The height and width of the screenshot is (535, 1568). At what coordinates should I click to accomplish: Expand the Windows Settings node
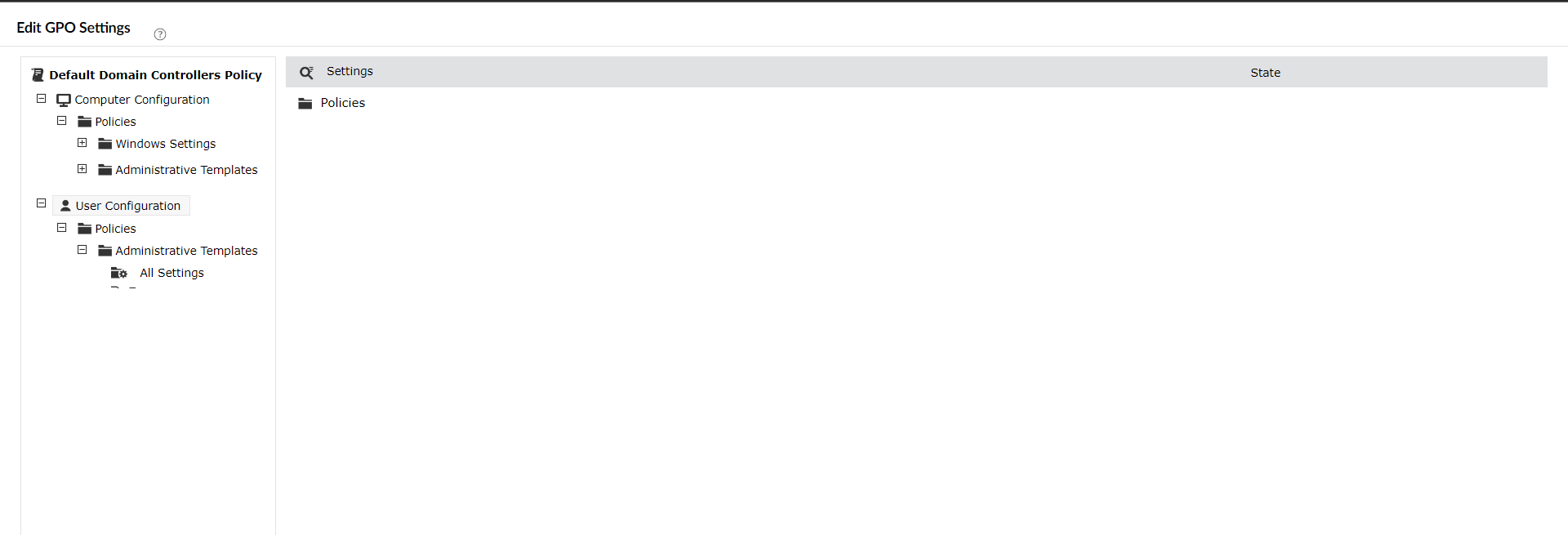click(x=82, y=143)
